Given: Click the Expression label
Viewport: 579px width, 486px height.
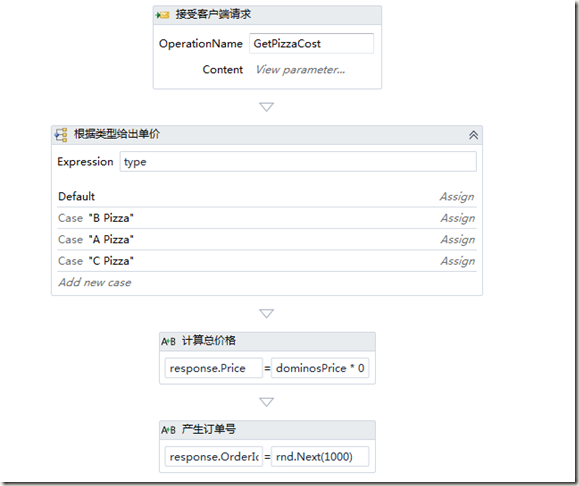Looking at the screenshot, I should coord(85,162).
